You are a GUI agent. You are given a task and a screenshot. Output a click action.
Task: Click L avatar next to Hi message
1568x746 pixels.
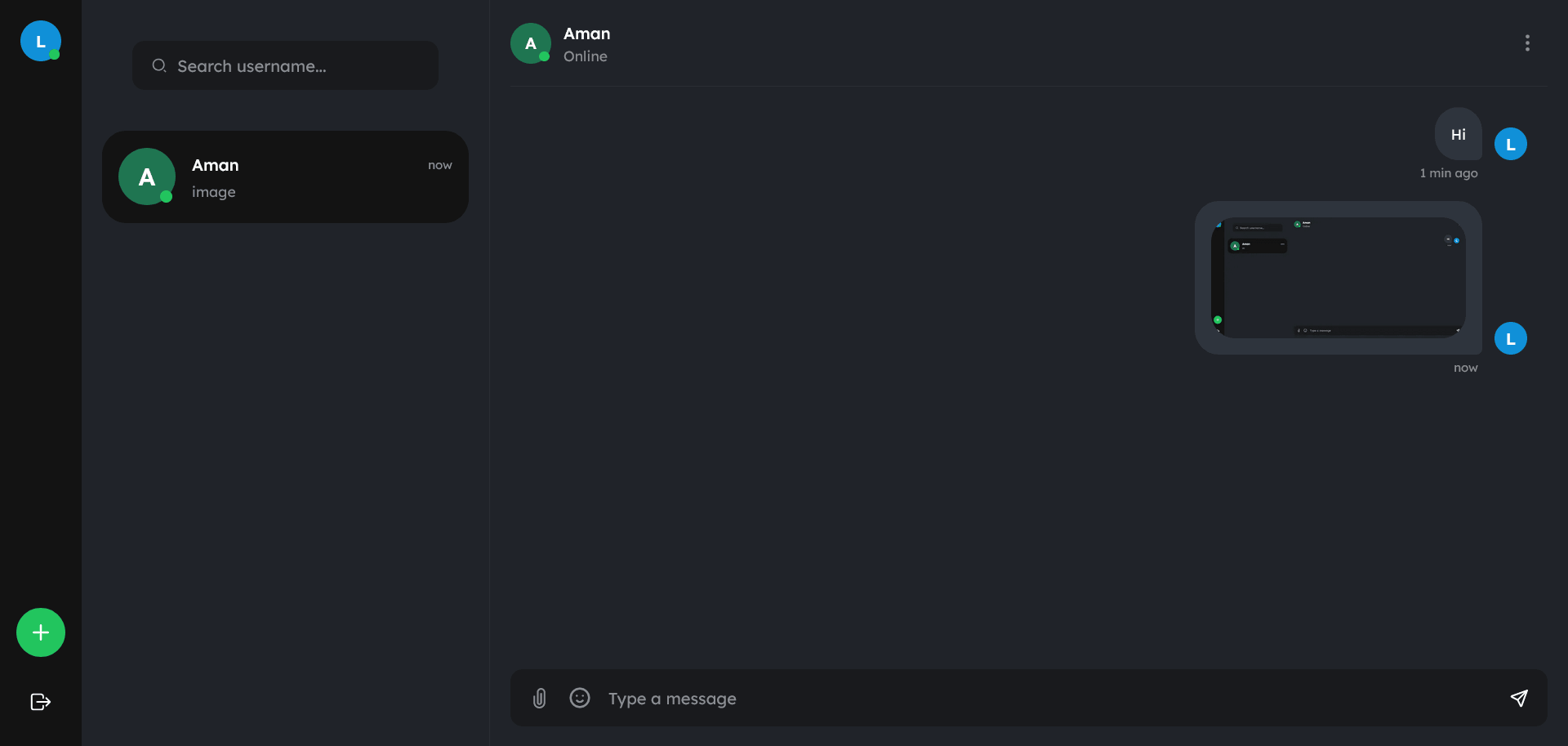click(1511, 144)
